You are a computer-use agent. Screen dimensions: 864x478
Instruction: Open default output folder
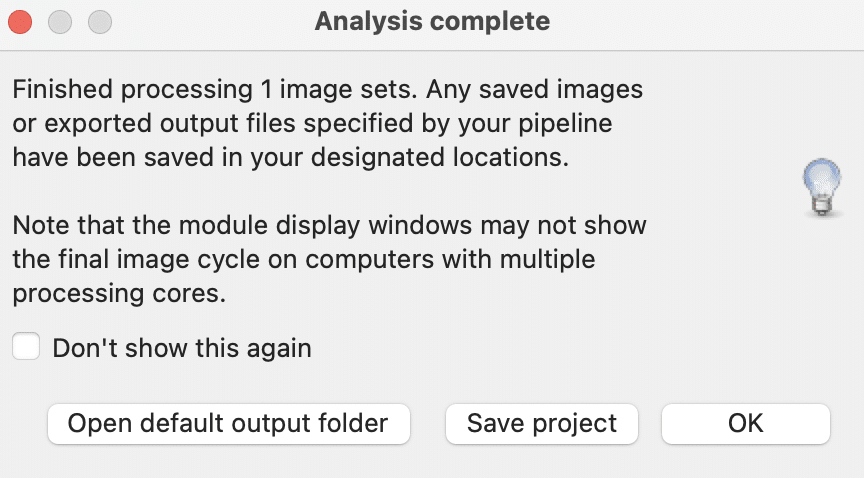coord(229,423)
